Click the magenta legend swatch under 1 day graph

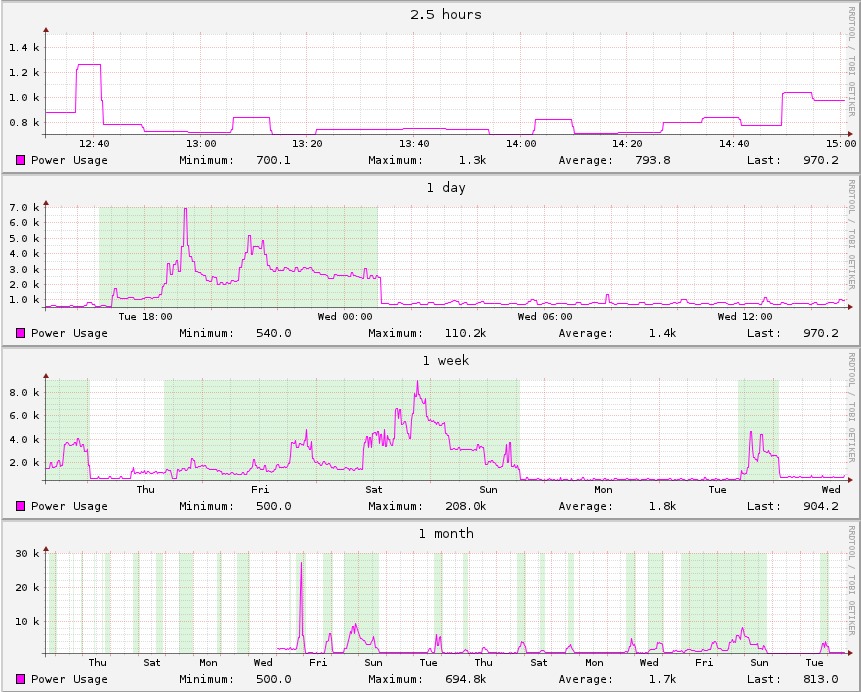tap(21, 333)
